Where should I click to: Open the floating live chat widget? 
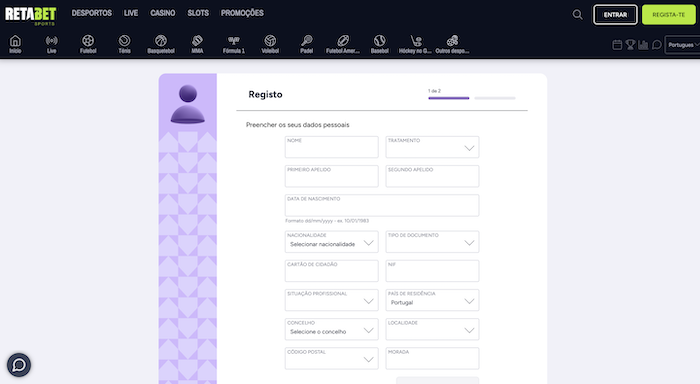pyautogui.click(x=19, y=365)
